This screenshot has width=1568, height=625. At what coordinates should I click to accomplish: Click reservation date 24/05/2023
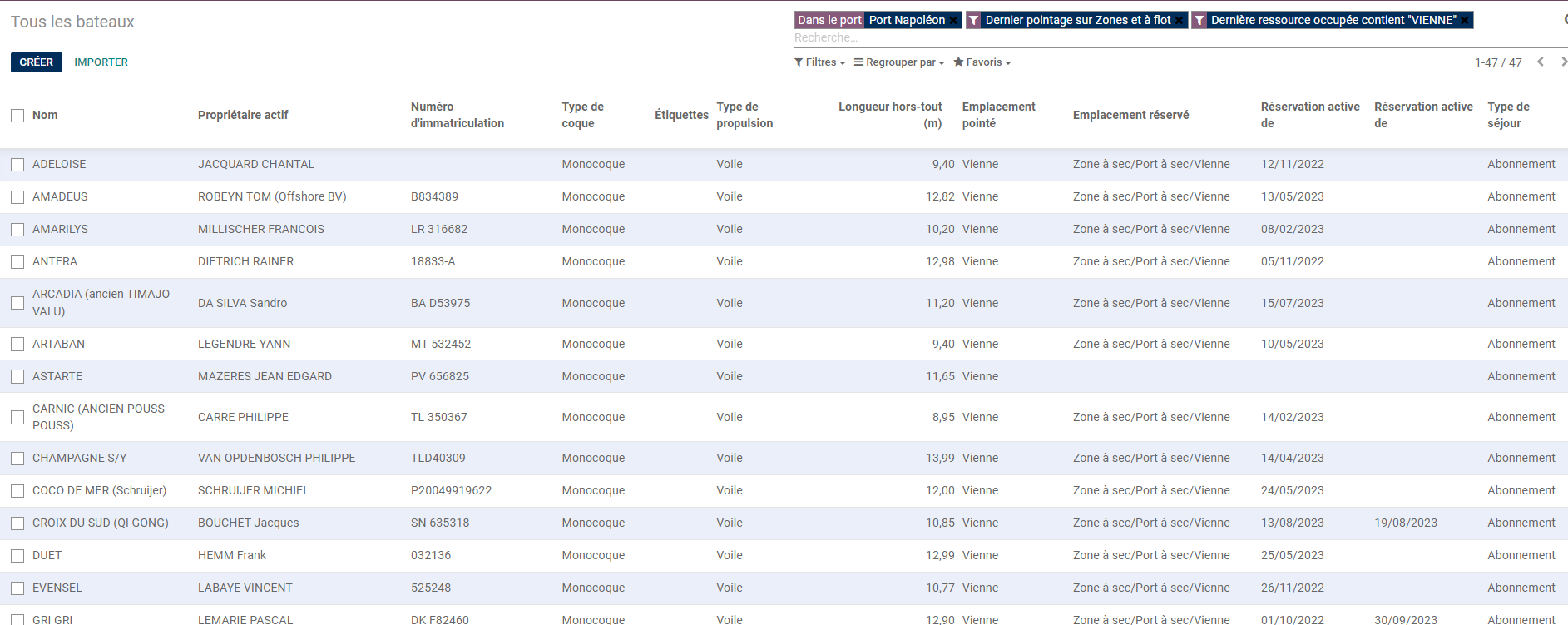pyautogui.click(x=1293, y=490)
